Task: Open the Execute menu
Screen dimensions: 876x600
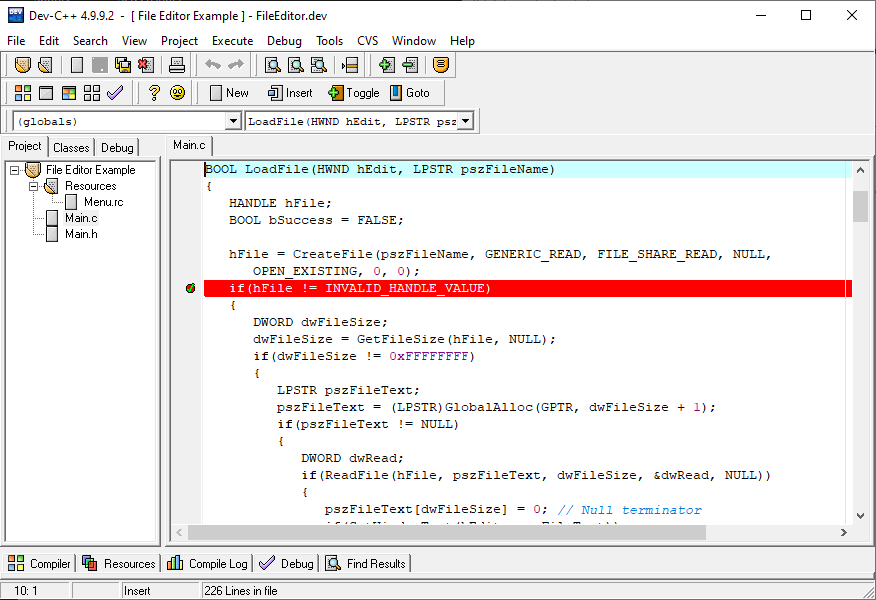Action: 232,41
